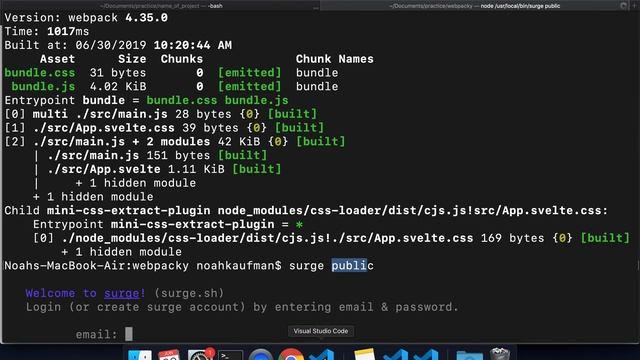
Task: Click the '1017ms' build time
Action: pyautogui.click(x=68, y=31)
